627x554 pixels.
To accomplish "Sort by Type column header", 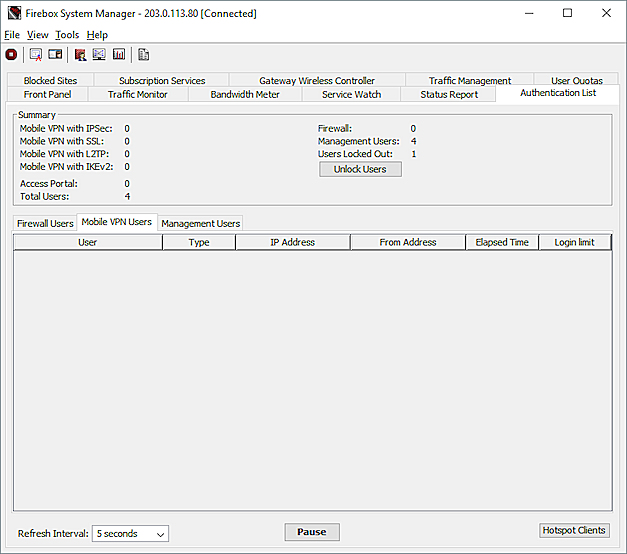I will click(199, 242).
